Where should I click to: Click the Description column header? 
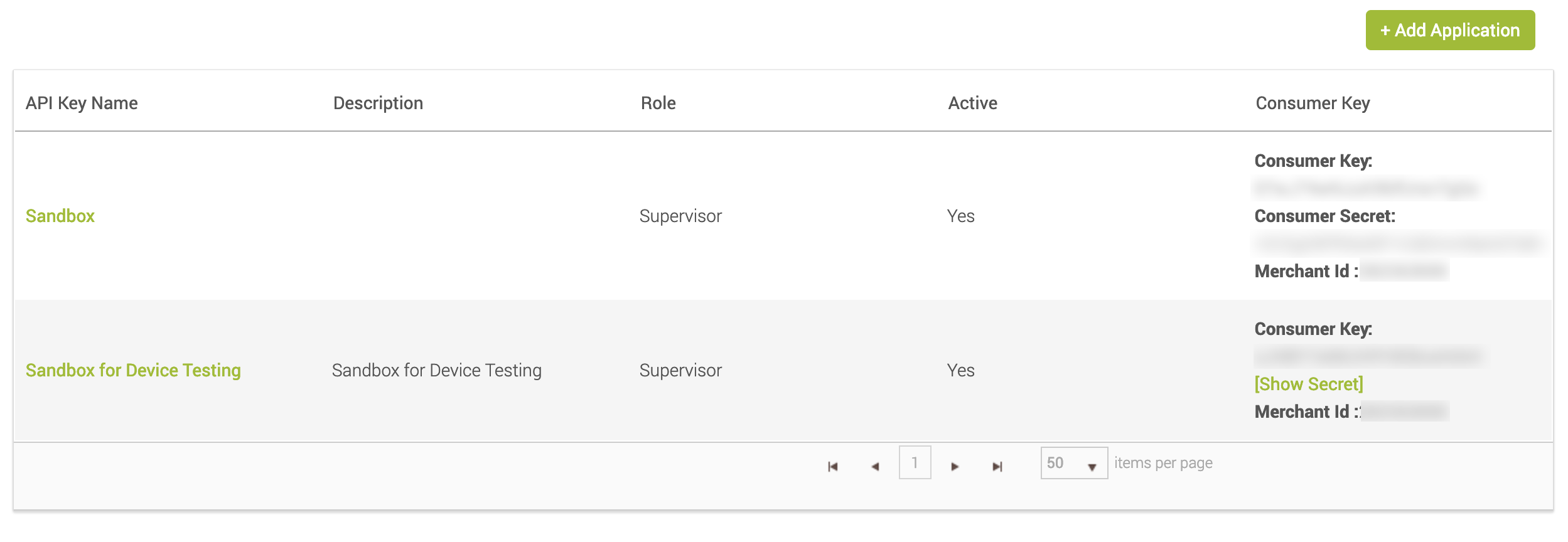pos(378,103)
